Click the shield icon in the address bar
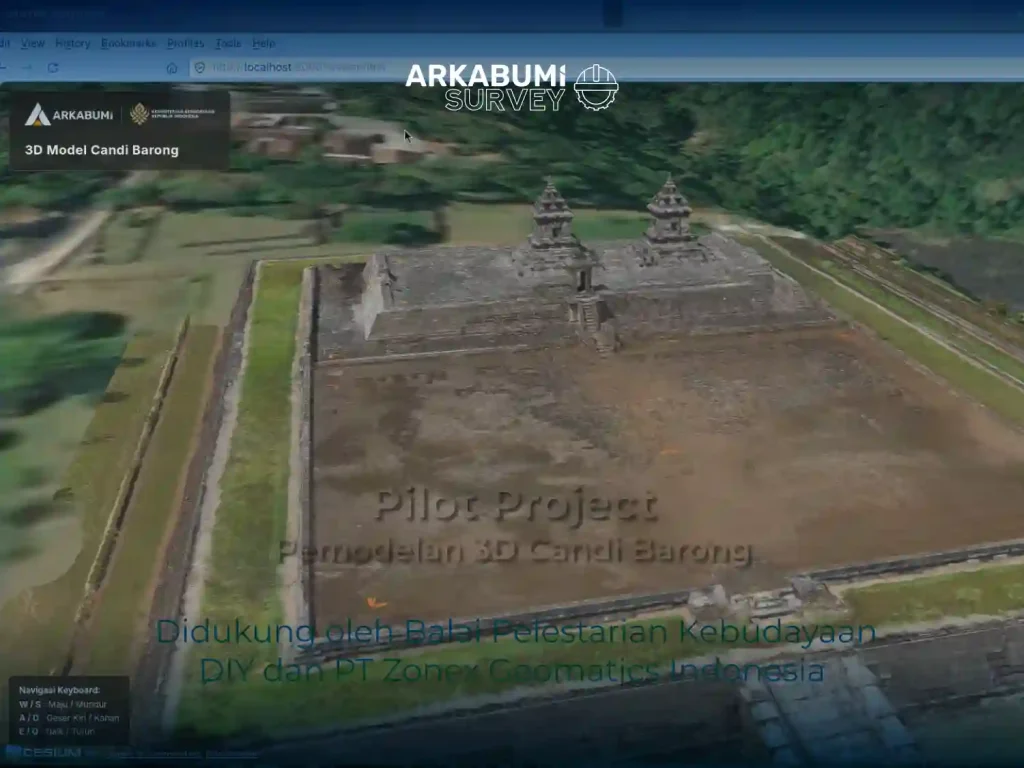Screen dimensions: 1024x768 [200, 67]
